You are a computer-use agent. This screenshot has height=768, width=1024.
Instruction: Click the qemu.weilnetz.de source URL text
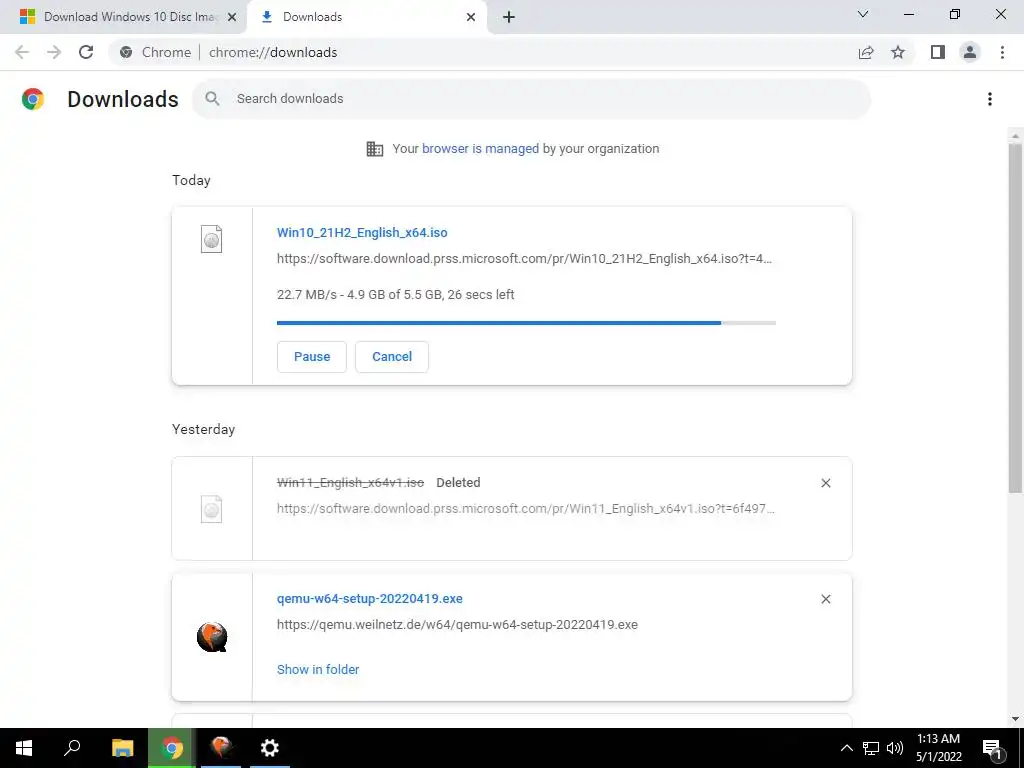tap(457, 625)
